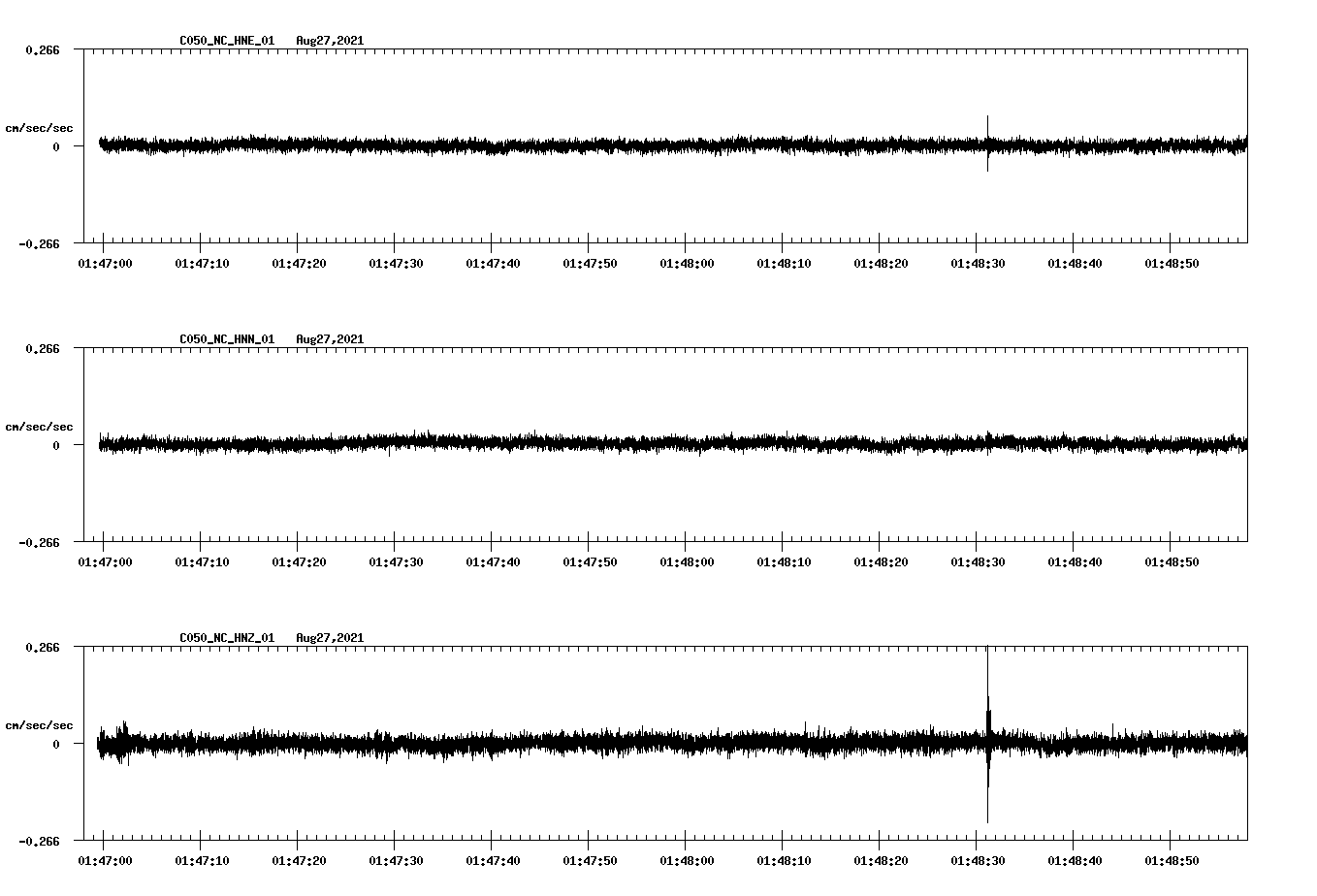Click the 0.266 upper limit on HNN axis

pyautogui.click(x=42, y=348)
